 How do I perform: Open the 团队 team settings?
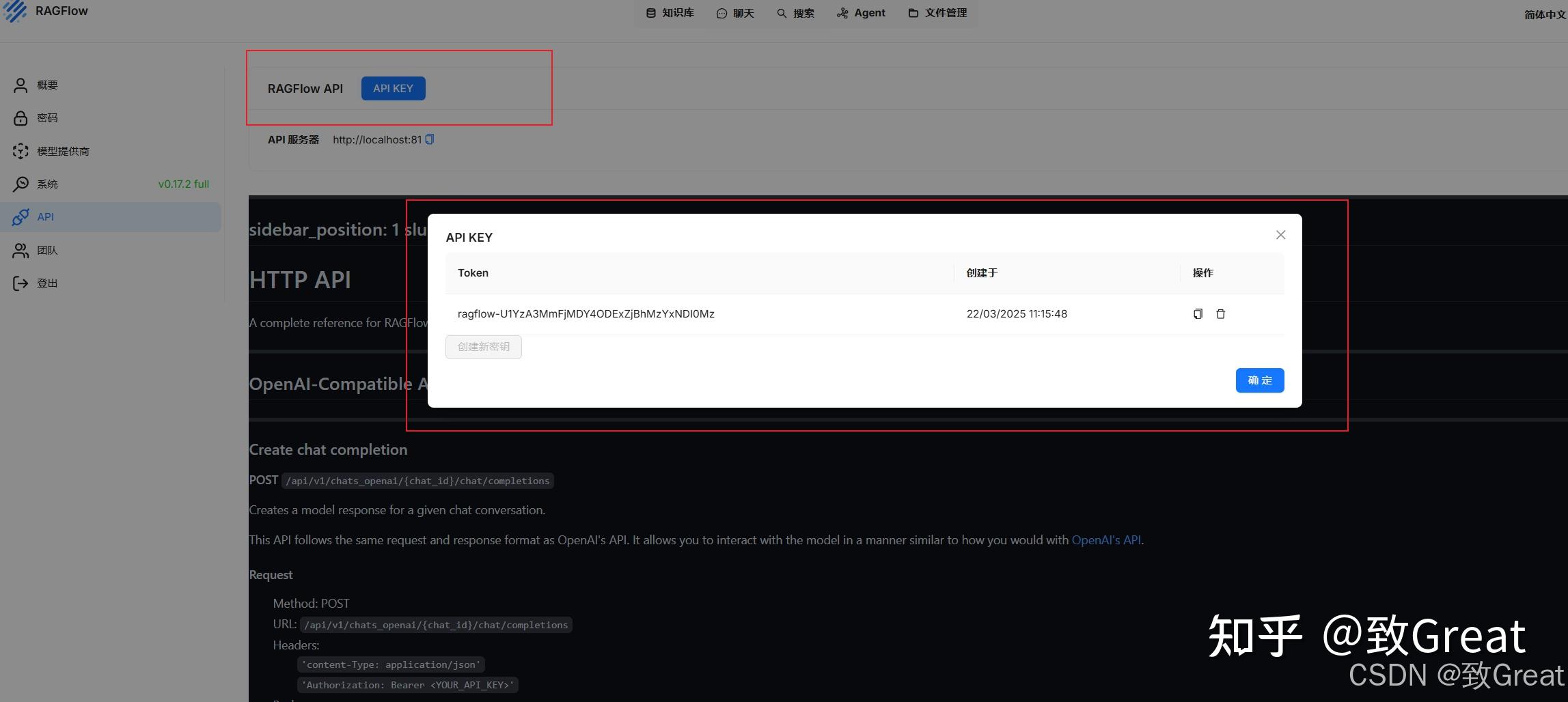(x=46, y=250)
